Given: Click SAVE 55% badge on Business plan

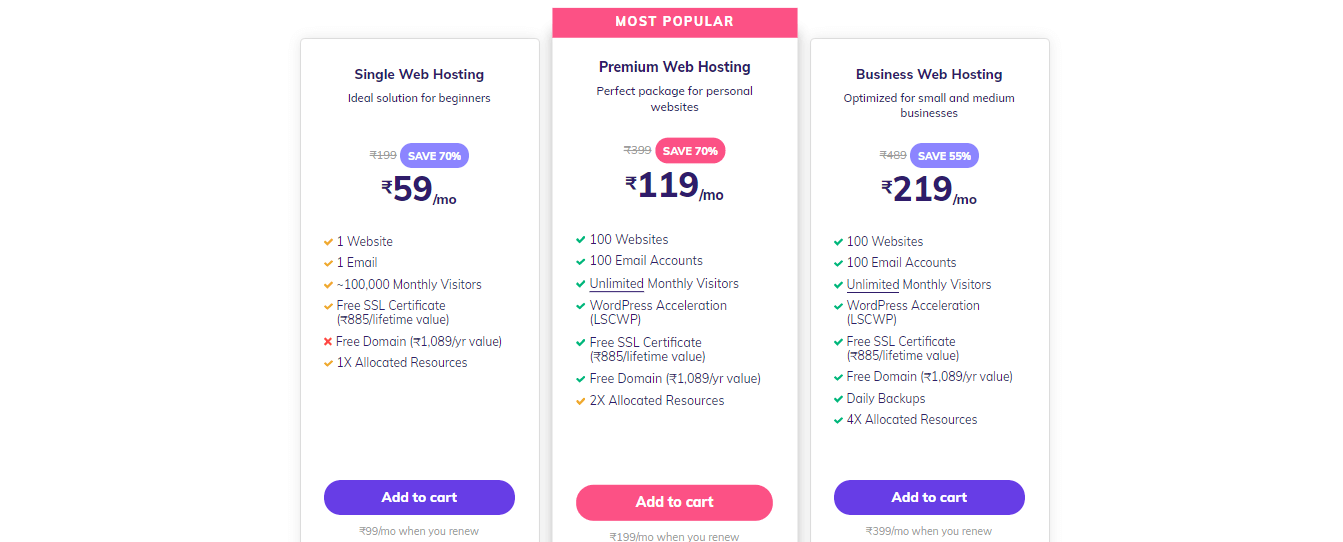Looking at the screenshot, I should (944, 156).
